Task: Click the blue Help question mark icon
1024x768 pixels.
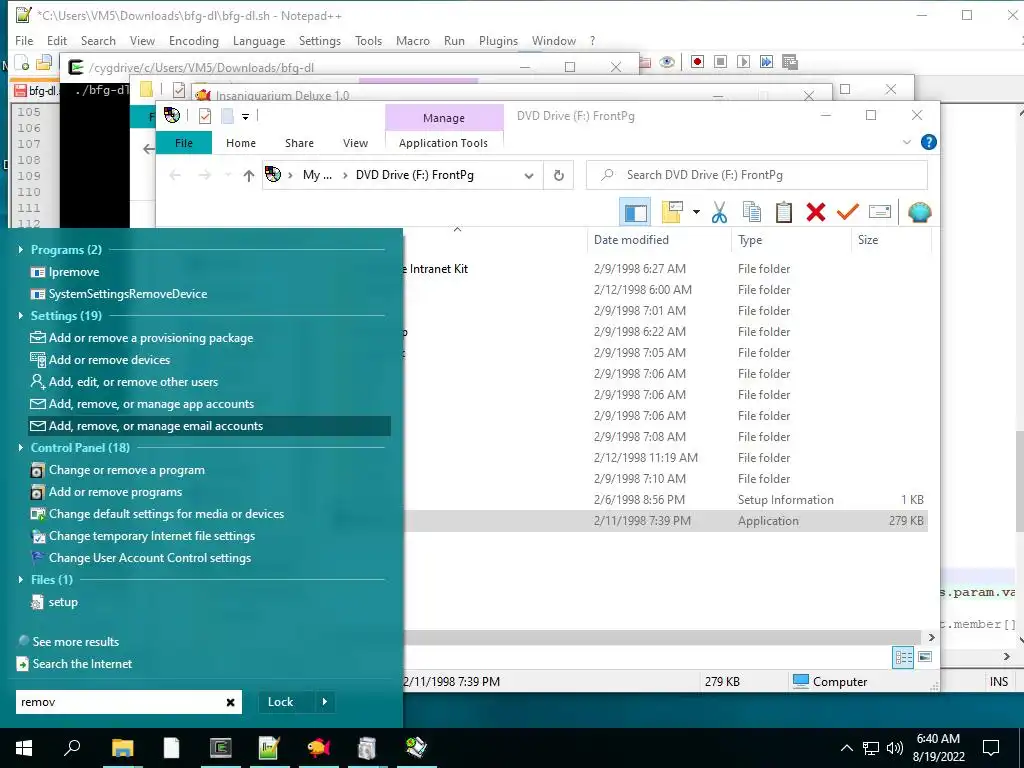Action: [928, 142]
